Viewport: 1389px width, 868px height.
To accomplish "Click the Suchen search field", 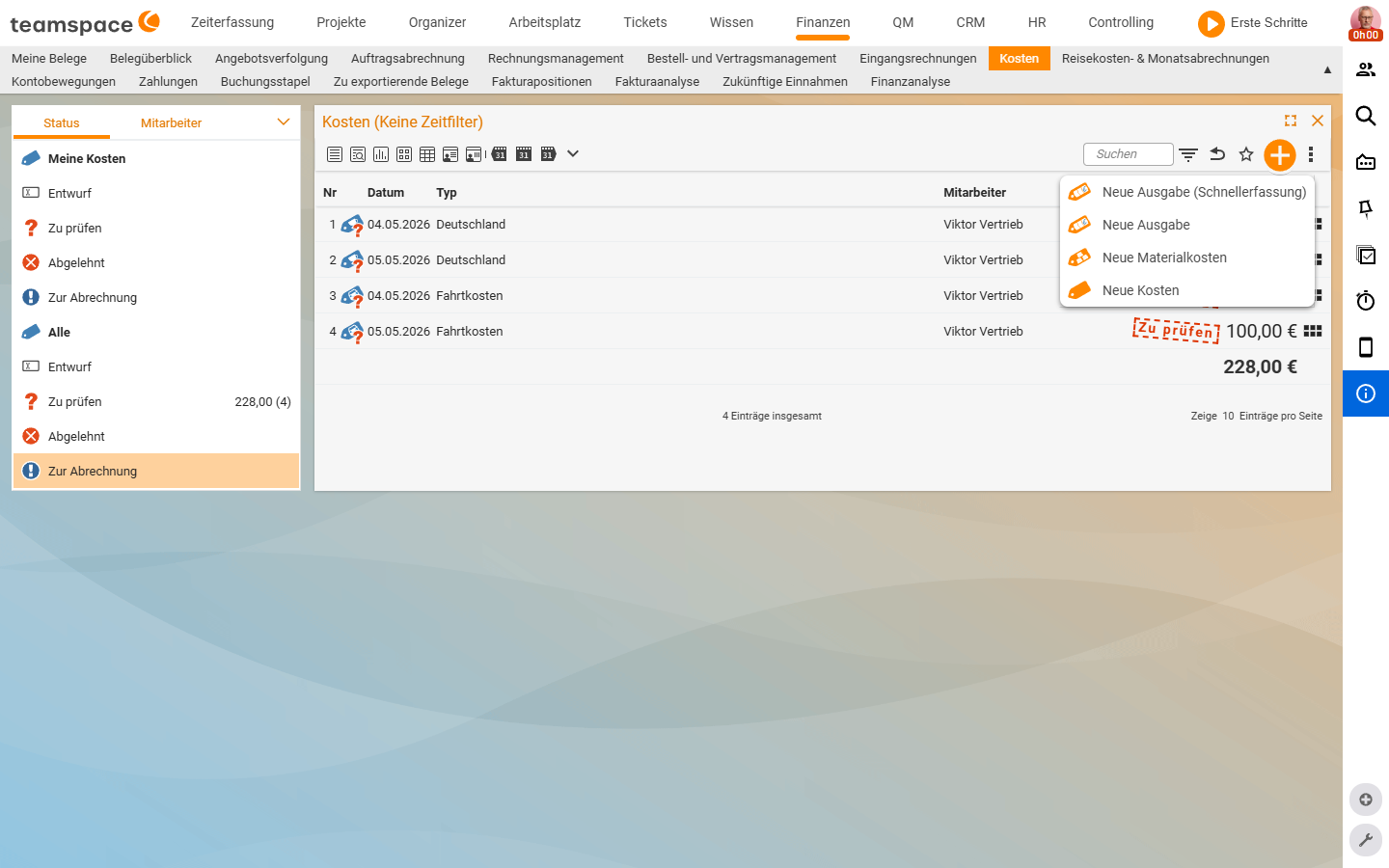I will pyautogui.click(x=1129, y=154).
